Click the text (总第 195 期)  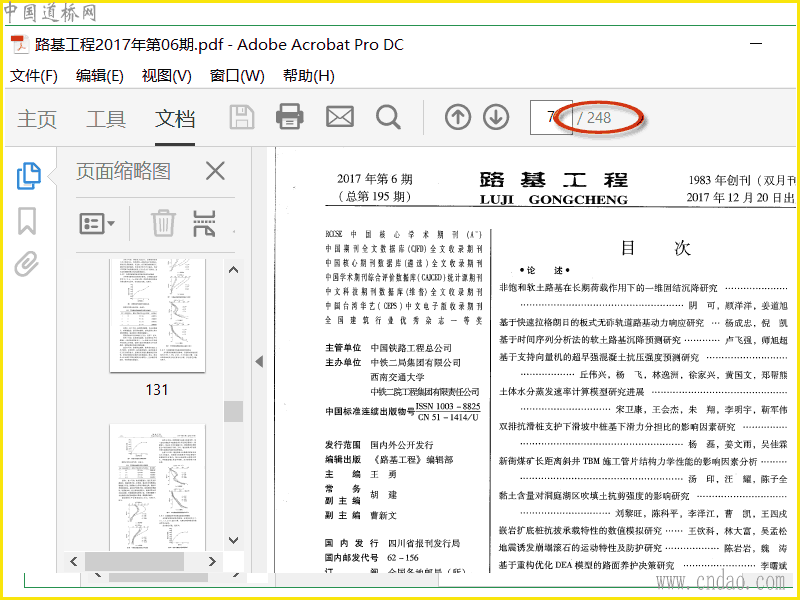(374, 196)
